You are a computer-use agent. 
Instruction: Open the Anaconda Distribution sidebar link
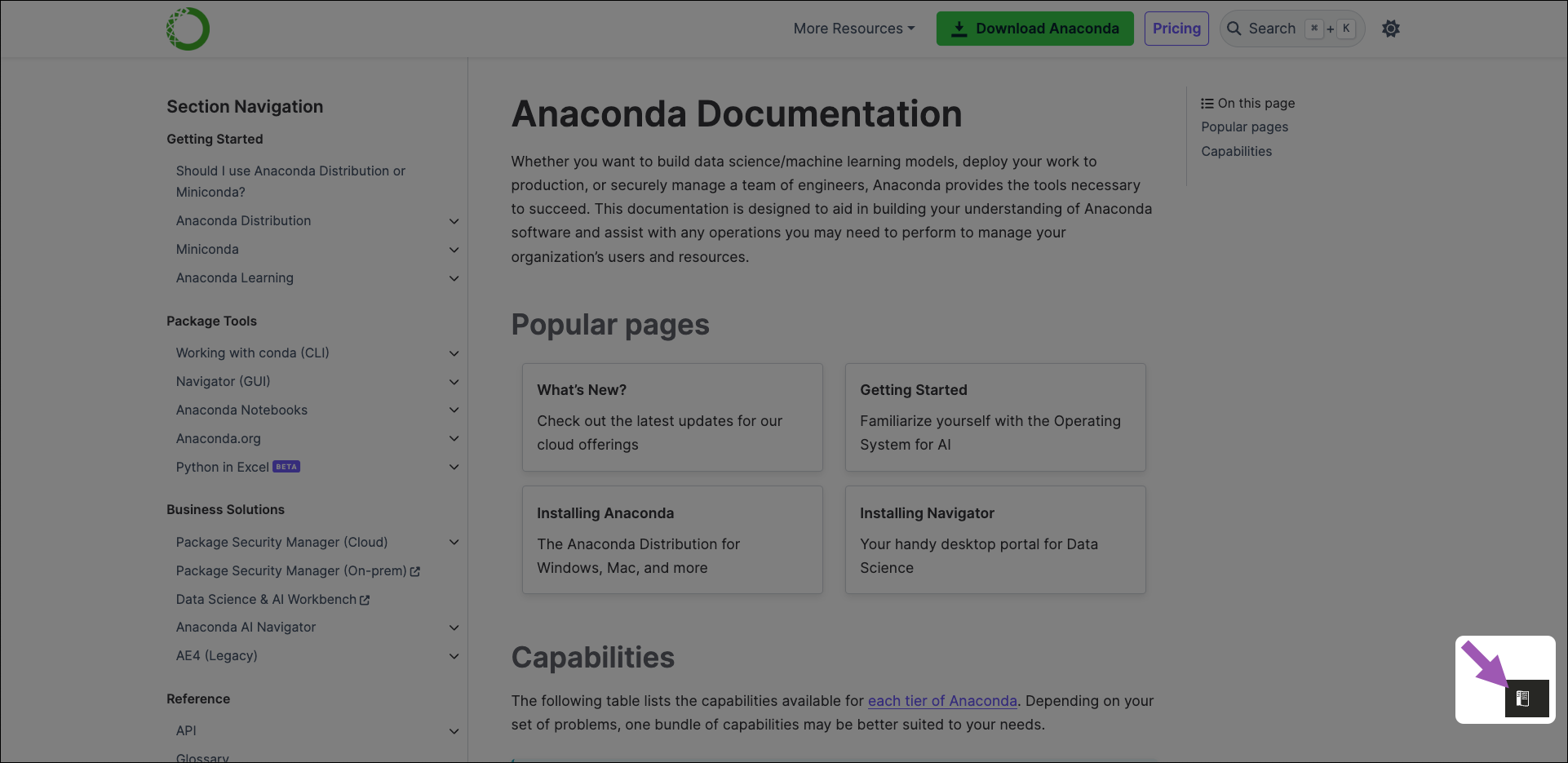(243, 220)
